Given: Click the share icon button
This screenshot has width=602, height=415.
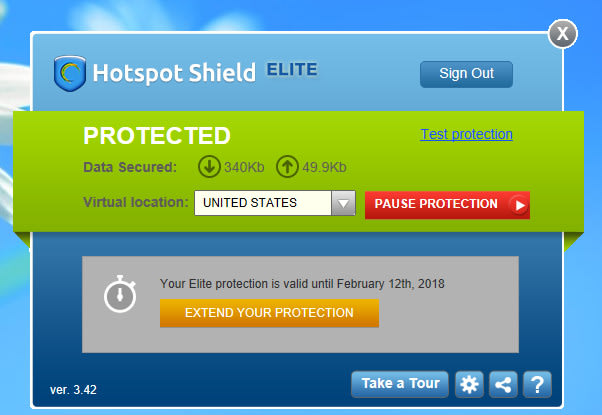Looking at the screenshot, I should click(503, 384).
